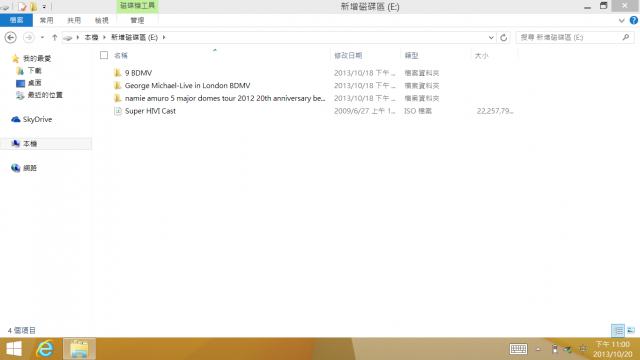Refresh the current folder view
Screen dimensions: 640x360
(504, 38)
